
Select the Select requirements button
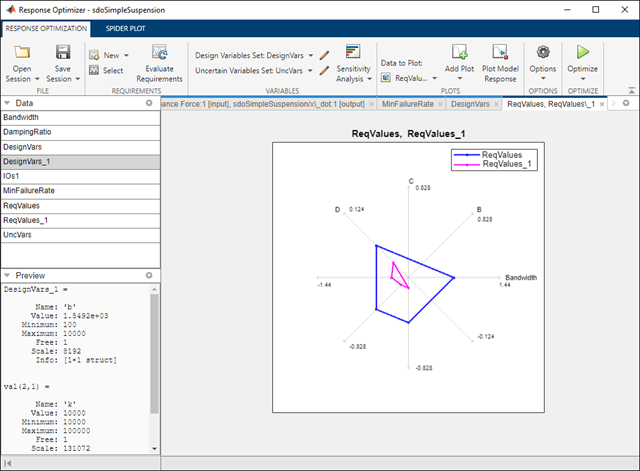(x=106, y=71)
